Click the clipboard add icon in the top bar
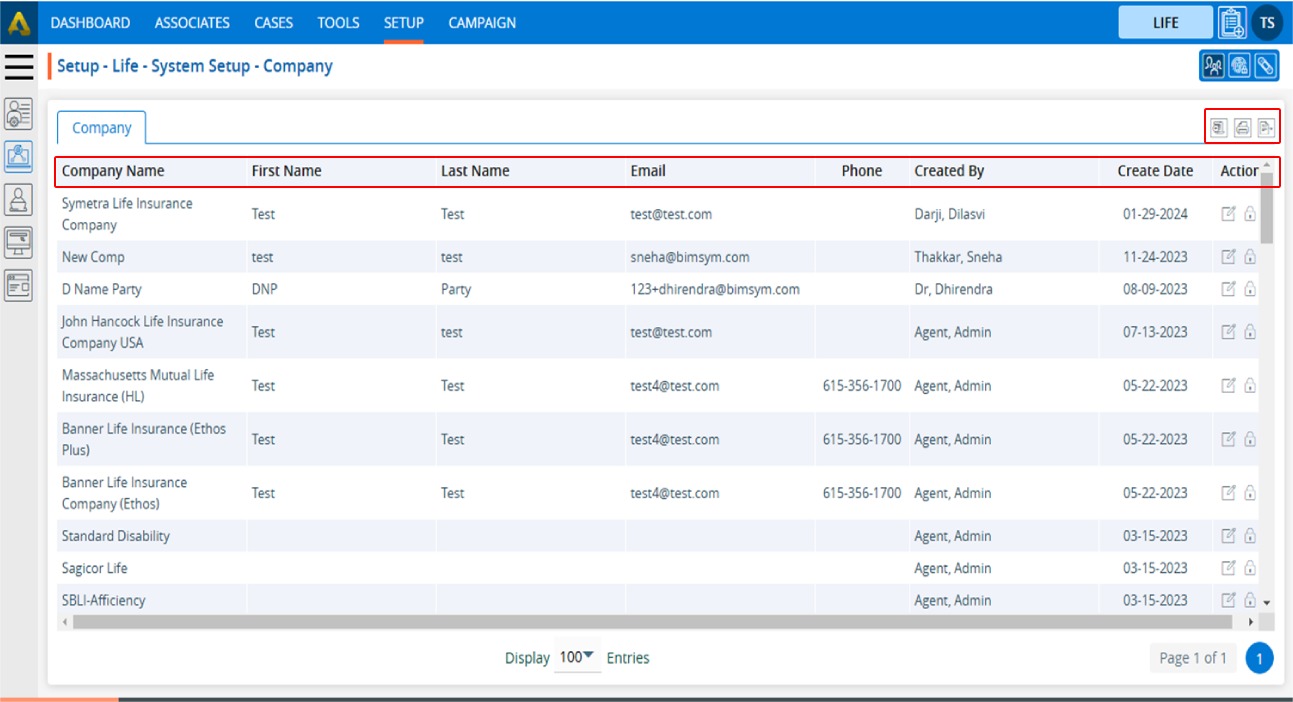The image size is (1293, 702). (1232, 22)
